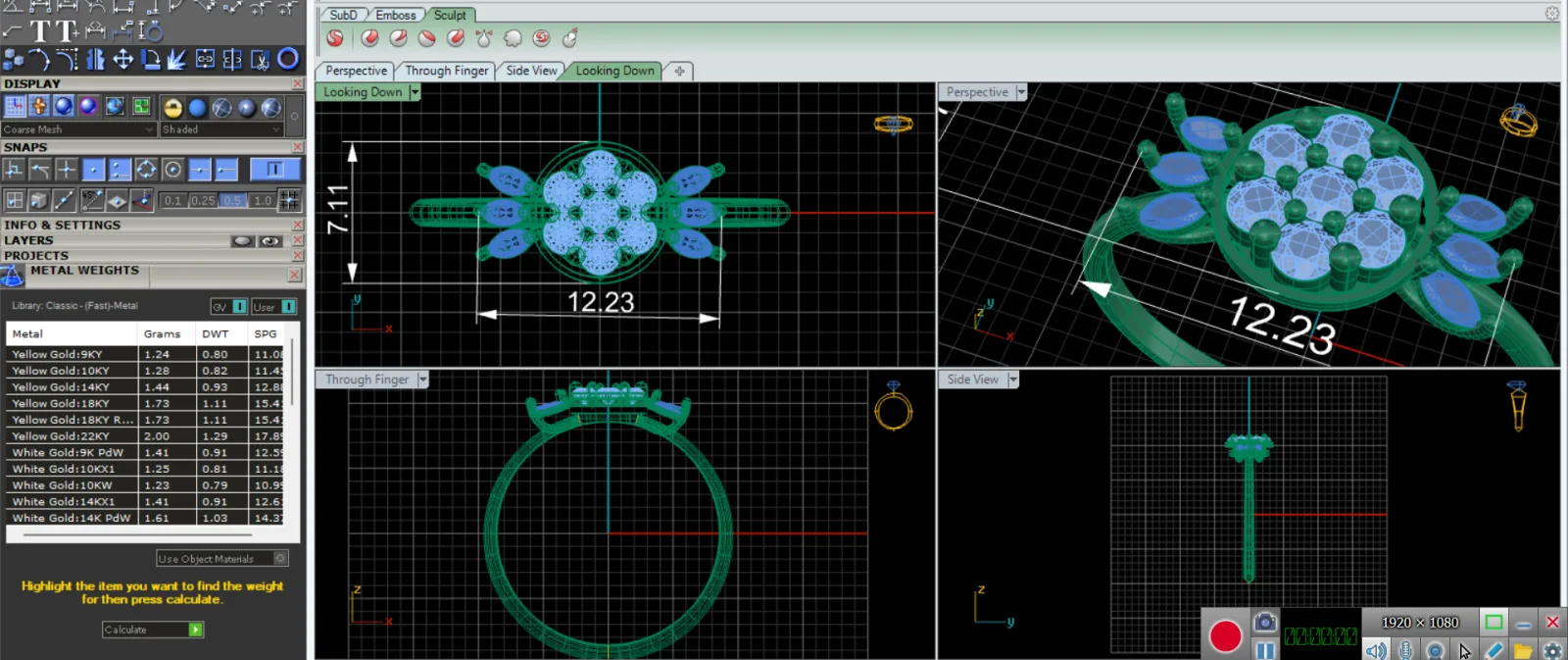The width and height of the screenshot is (1568, 660).
Task: Open the Shaded display mode dropdown
Action: point(221,129)
